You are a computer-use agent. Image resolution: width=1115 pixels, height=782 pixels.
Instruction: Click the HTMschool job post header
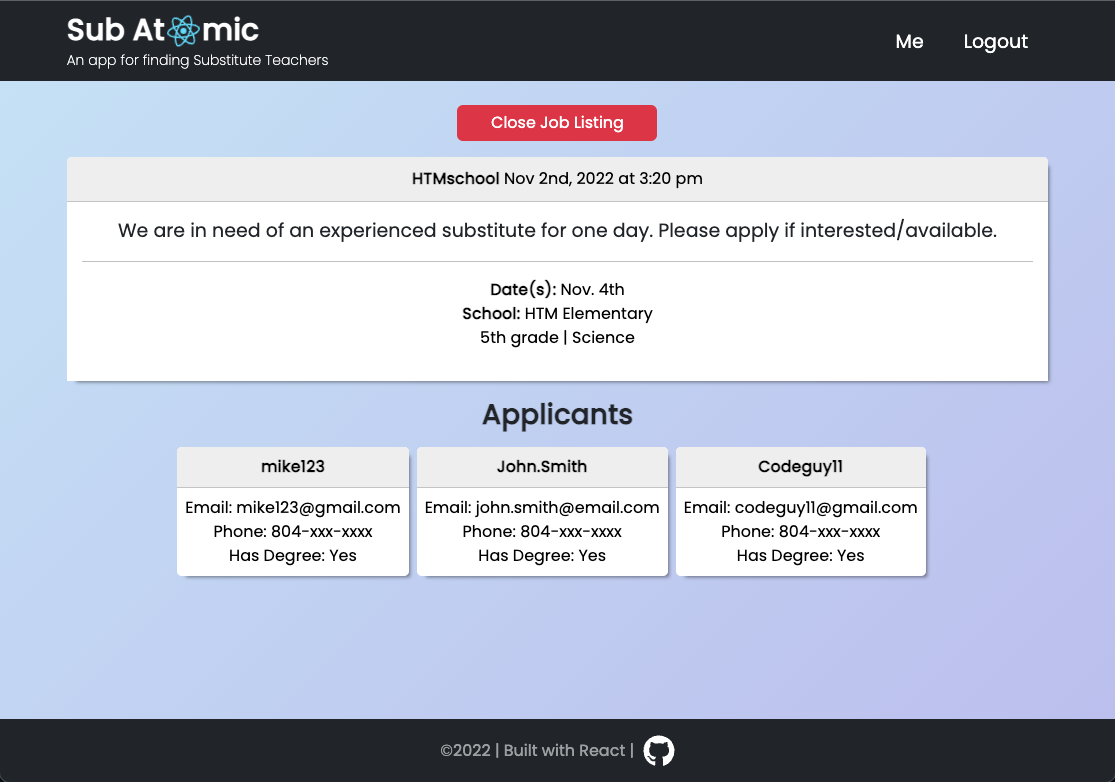tap(557, 178)
